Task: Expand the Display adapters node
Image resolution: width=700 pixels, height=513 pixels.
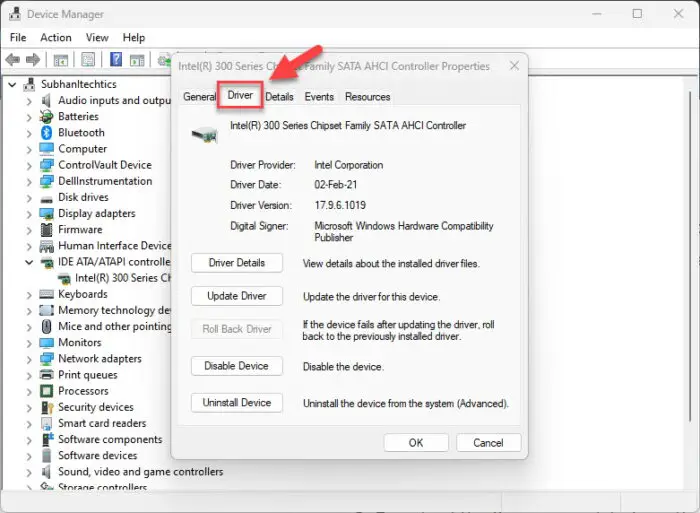Action: 29,214
